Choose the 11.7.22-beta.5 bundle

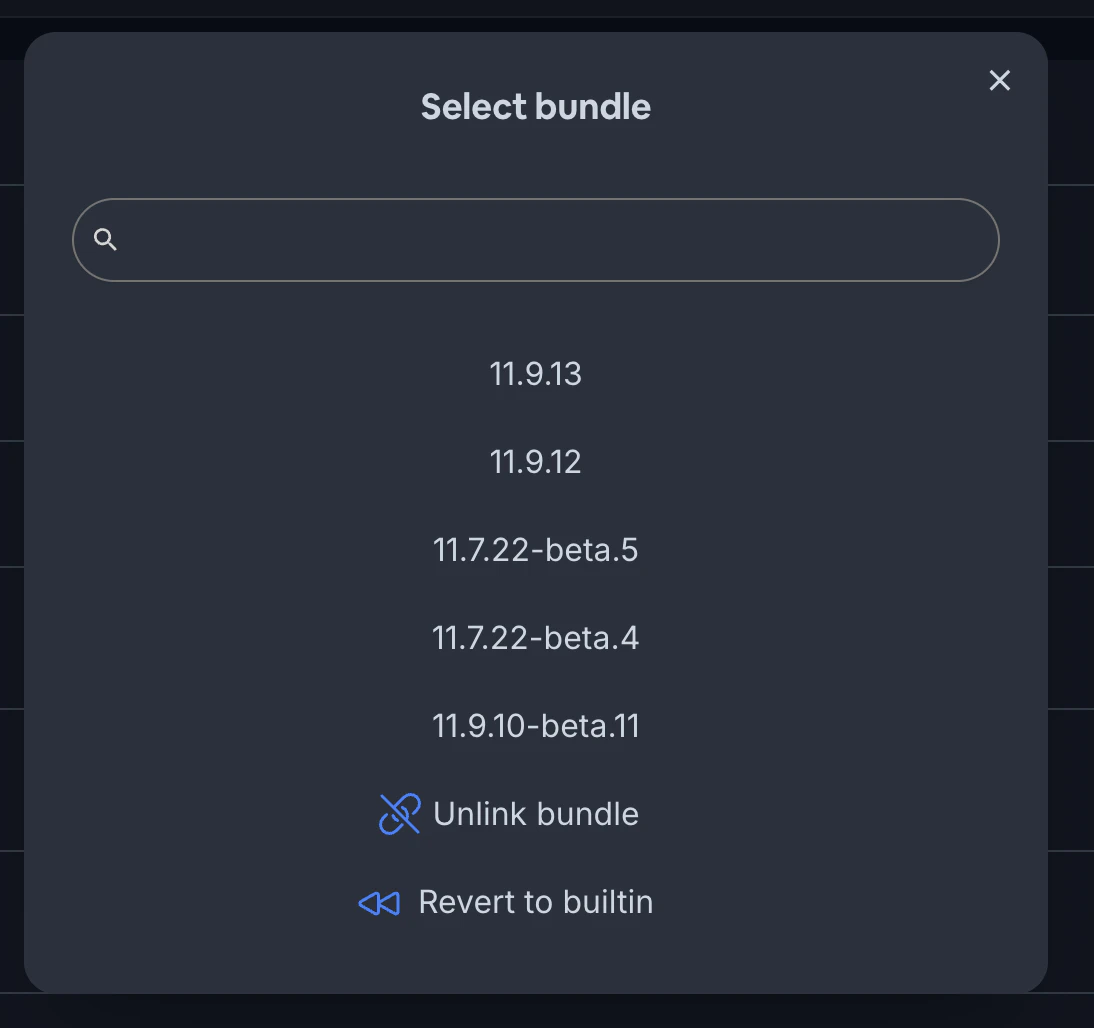pos(536,549)
